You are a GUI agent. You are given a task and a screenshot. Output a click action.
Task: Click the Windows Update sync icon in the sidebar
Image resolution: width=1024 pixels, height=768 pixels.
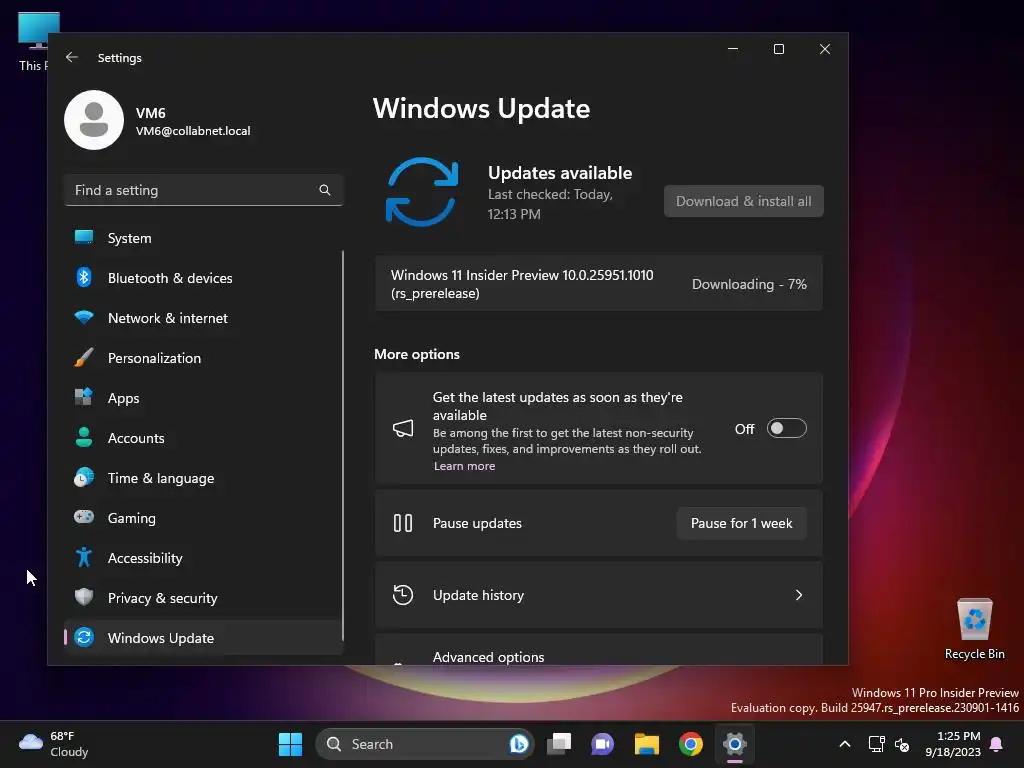click(84, 637)
